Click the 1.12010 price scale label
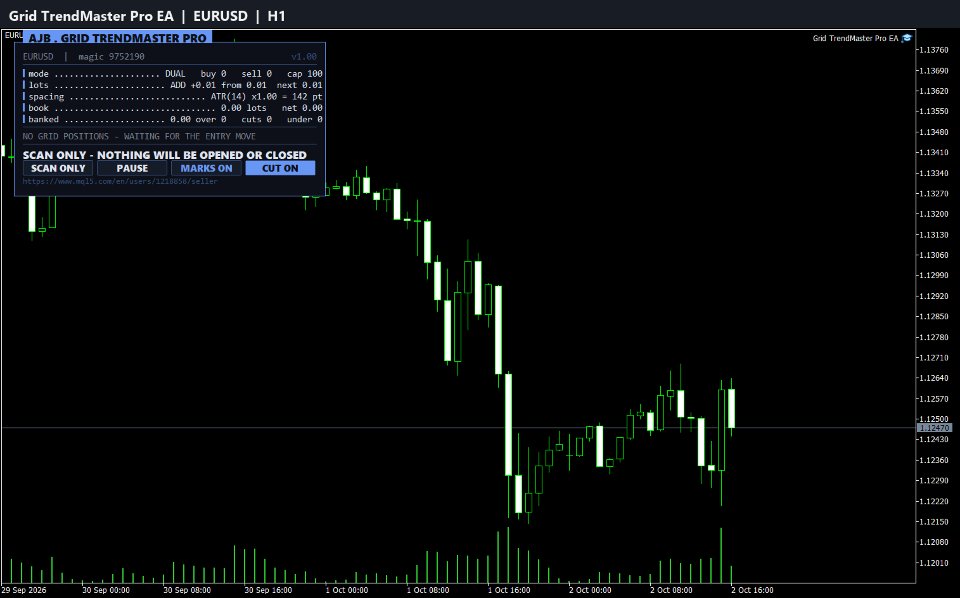This screenshot has height=598, width=960. pos(934,563)
